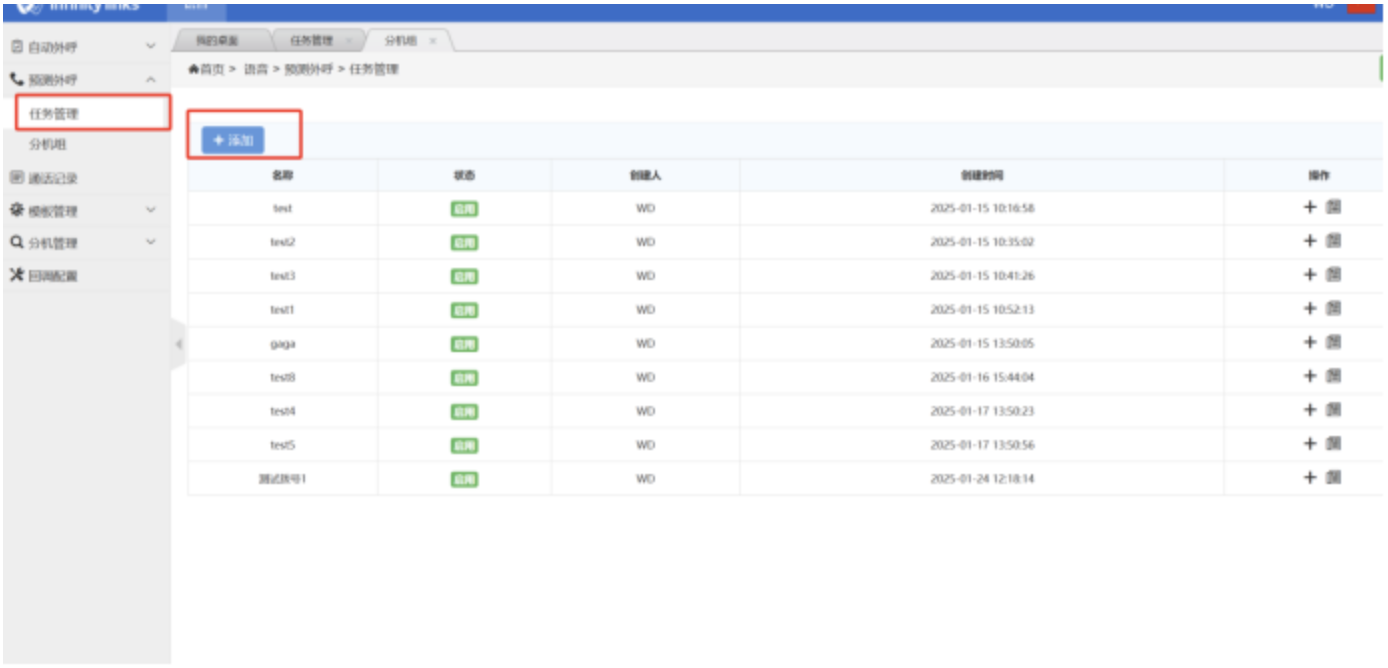
Task: Click the 启用 status badge for test5
Action: (x=464, y=446)
